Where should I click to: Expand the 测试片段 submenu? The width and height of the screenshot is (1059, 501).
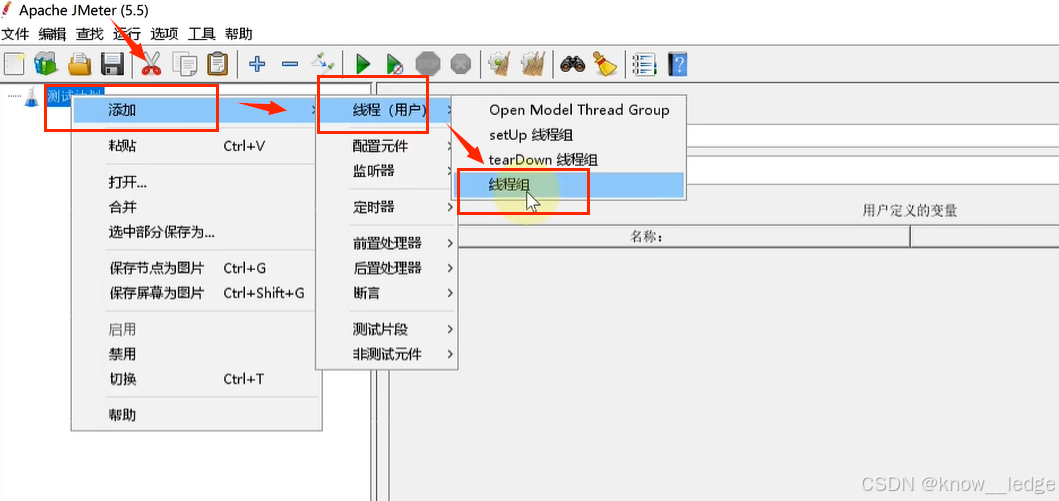point(387,329)
